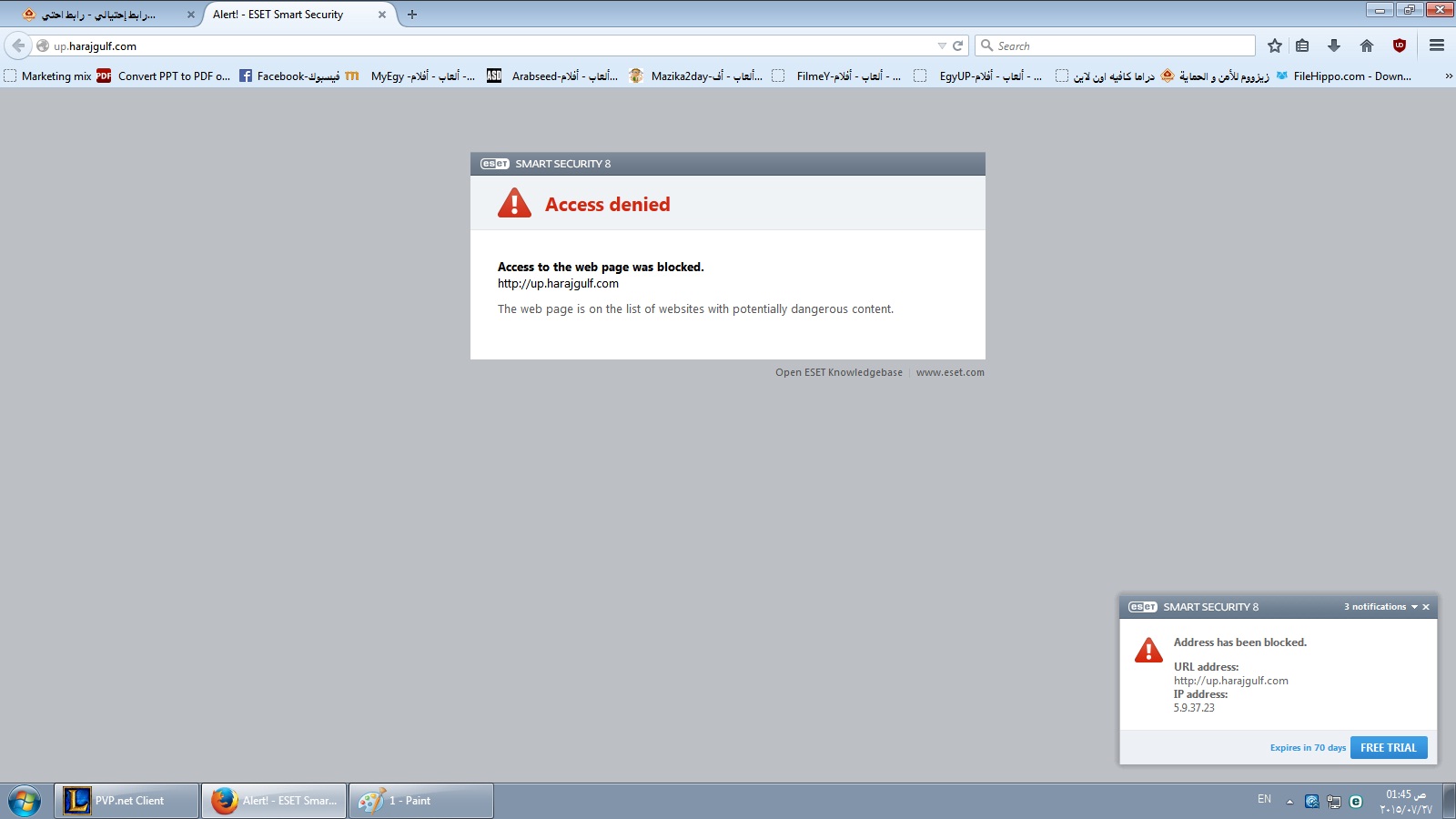Viewport: 1456px width, 819px height.
Task: Visit the www.eset.com link
Action: (x=950, y=372)
